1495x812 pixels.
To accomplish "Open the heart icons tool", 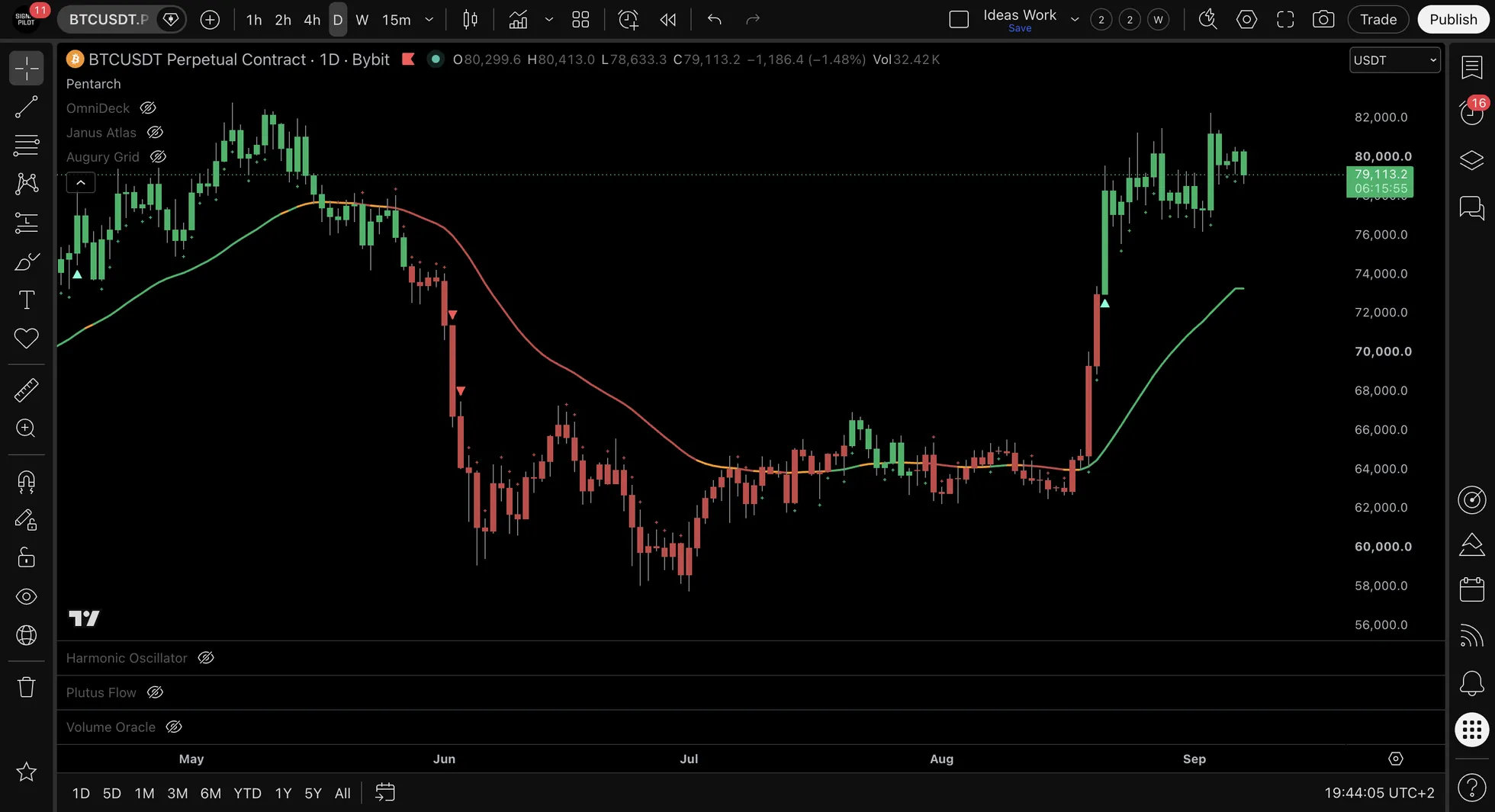I will [27, 338].
